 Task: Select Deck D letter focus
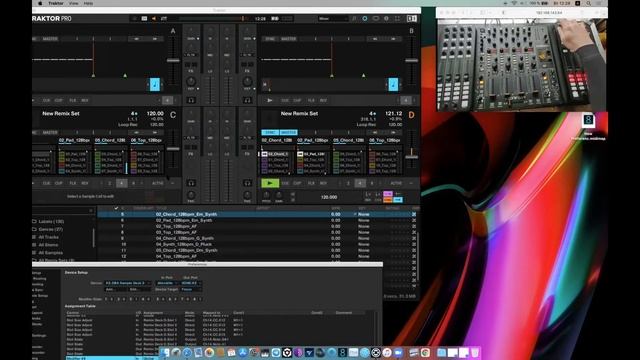tap(411, 115)
